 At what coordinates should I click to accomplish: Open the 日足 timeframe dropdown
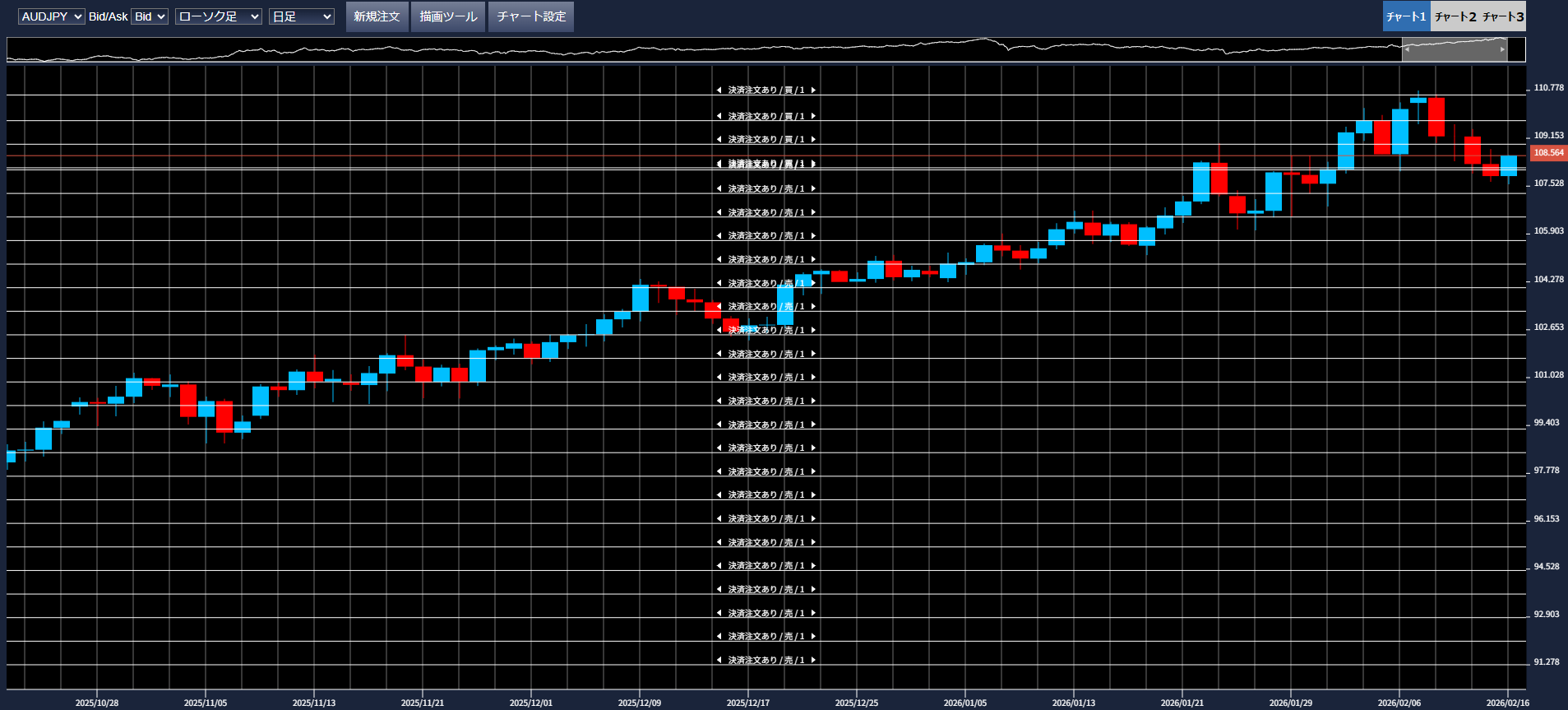click(x=301, y=16)
